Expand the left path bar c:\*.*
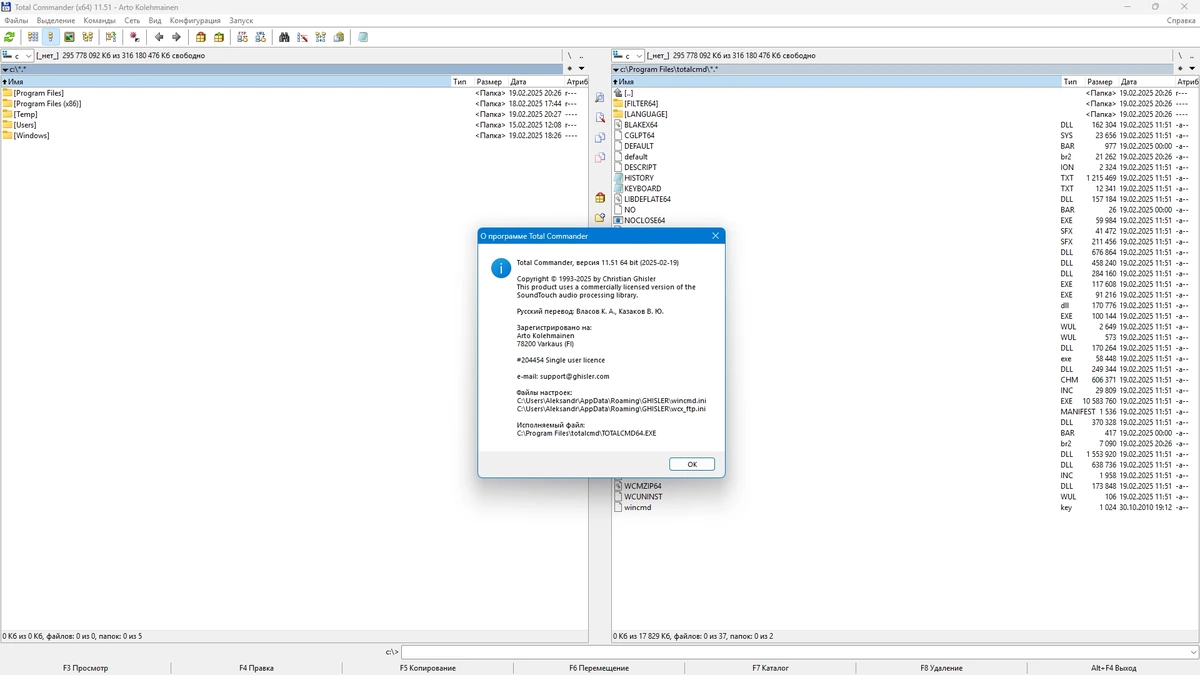Screen dimensions: 1200x675 (282, 69)
